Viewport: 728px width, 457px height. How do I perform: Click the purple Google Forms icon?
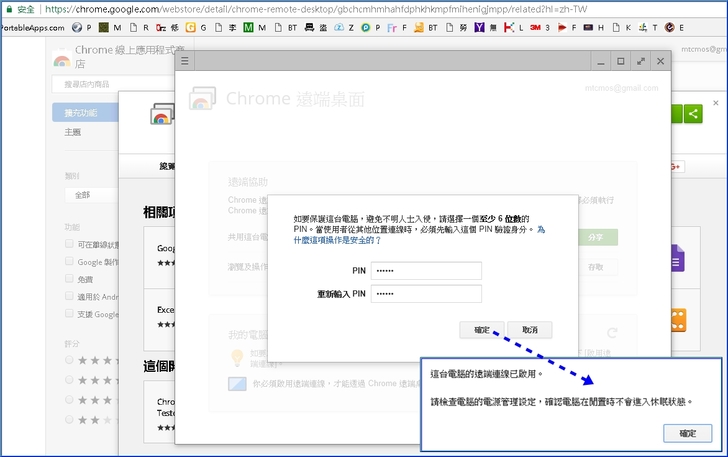coord(676,259)
